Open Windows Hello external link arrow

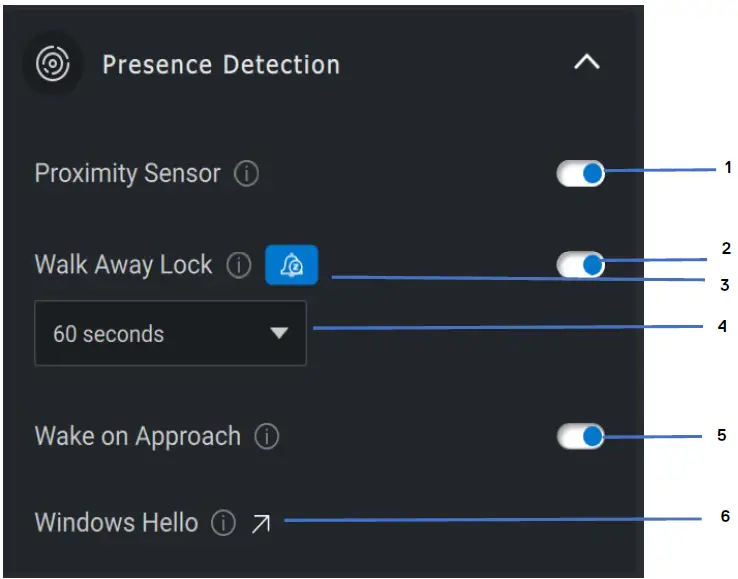(x=261, y=523)
